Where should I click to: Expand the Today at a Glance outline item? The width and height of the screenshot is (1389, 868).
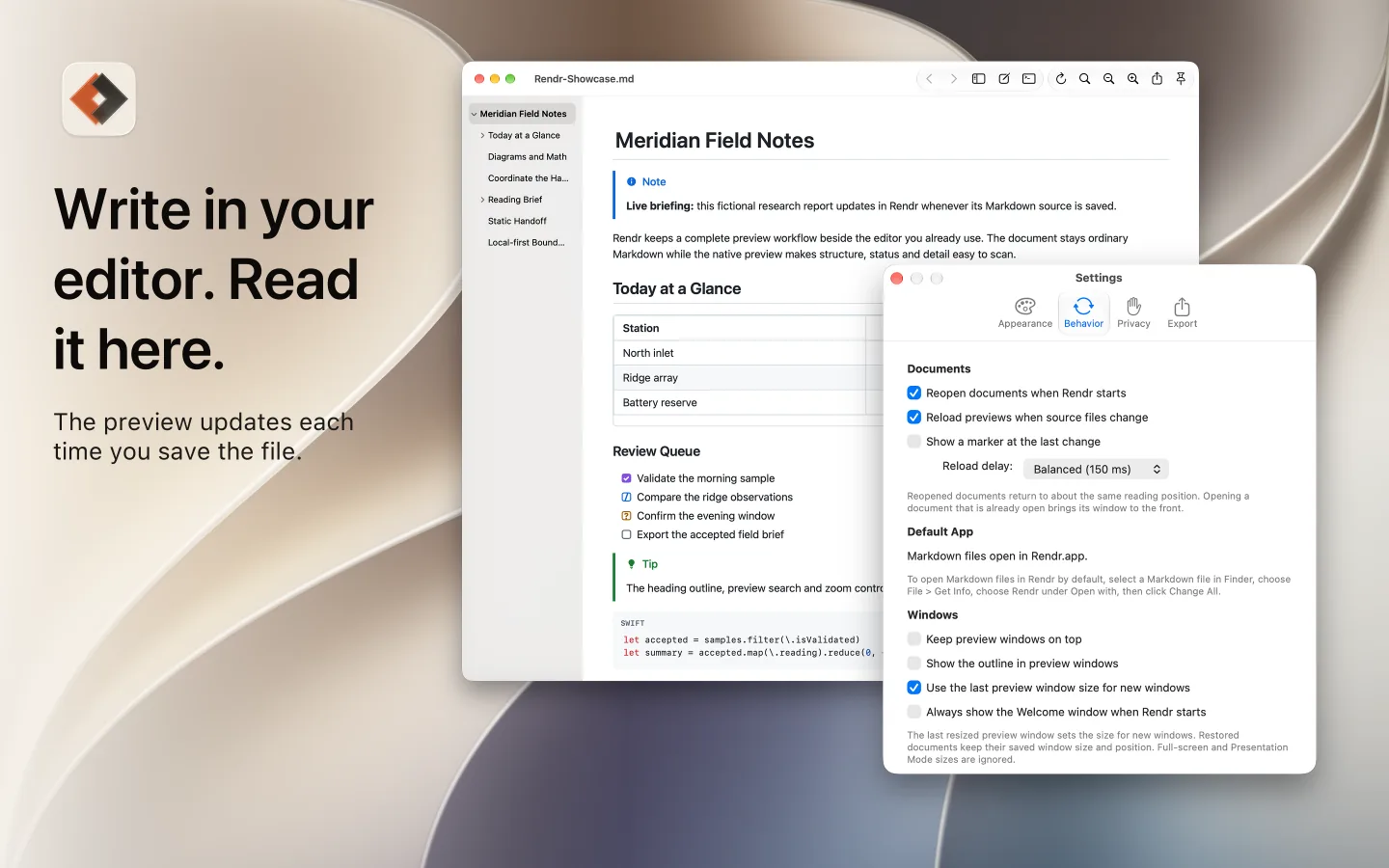coord(482,135)
